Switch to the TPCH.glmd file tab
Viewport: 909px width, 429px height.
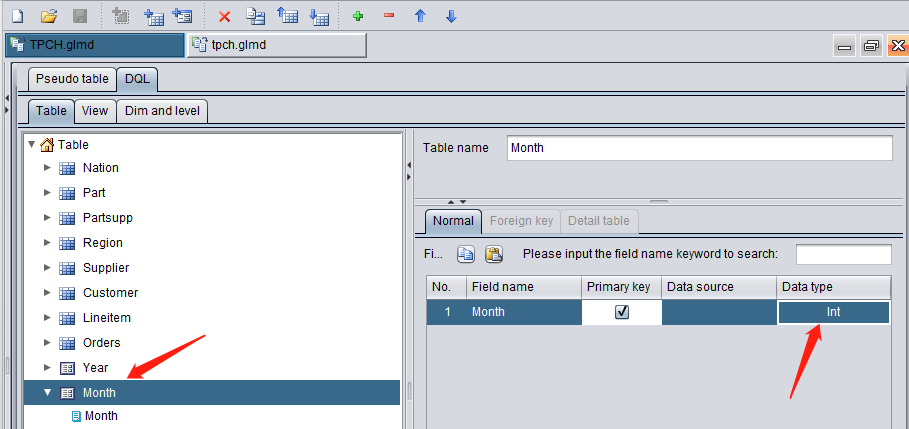[x=94, y=45]
